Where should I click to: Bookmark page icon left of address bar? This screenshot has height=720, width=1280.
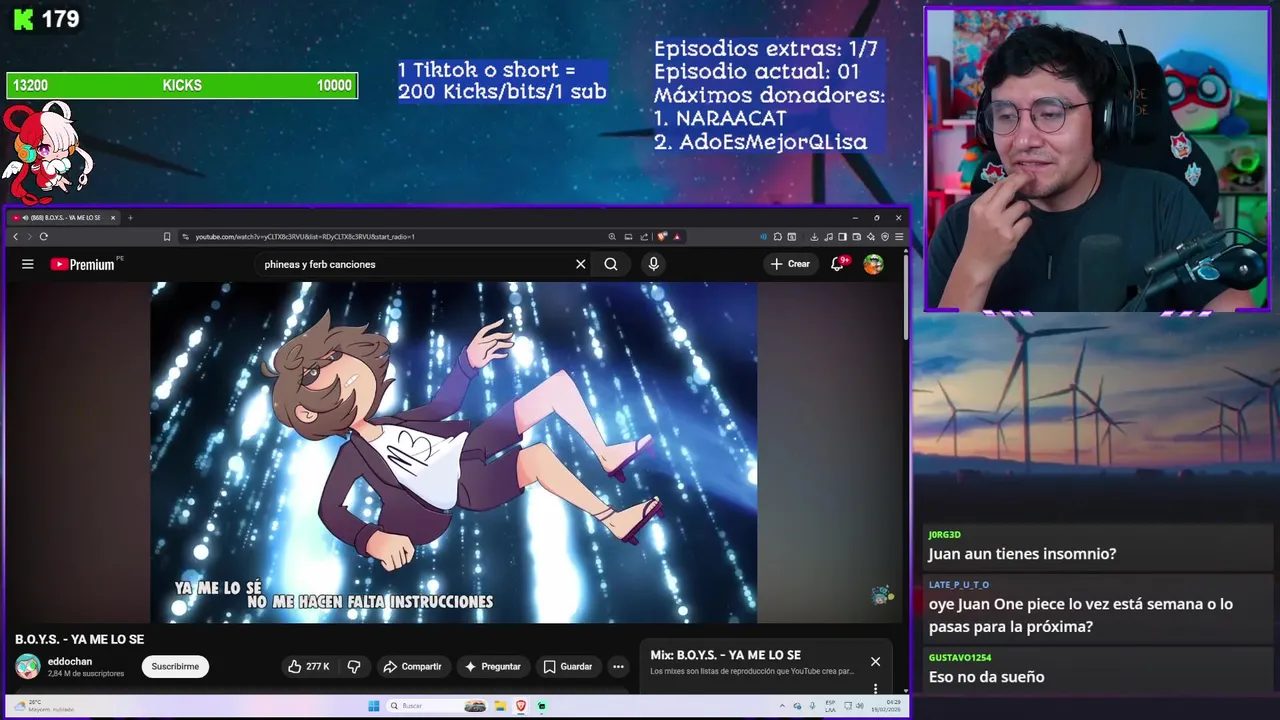(x=167, y=237)
